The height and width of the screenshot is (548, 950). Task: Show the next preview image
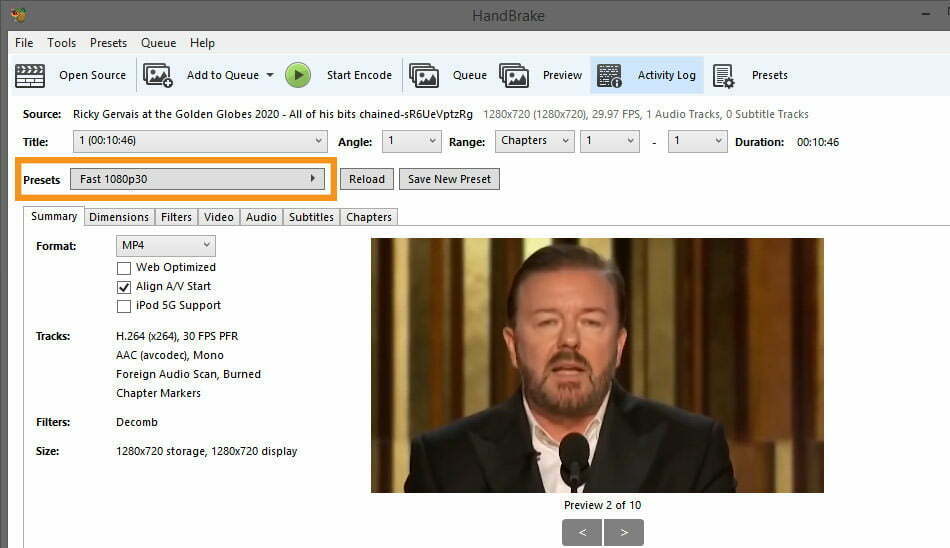(623, 532)
